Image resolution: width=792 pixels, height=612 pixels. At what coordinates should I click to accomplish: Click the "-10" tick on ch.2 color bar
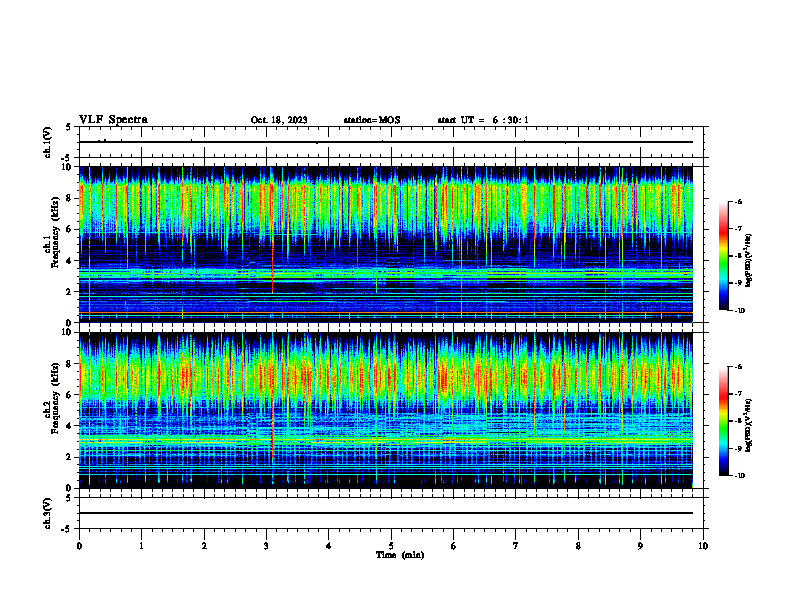click(x=740, y=476)
